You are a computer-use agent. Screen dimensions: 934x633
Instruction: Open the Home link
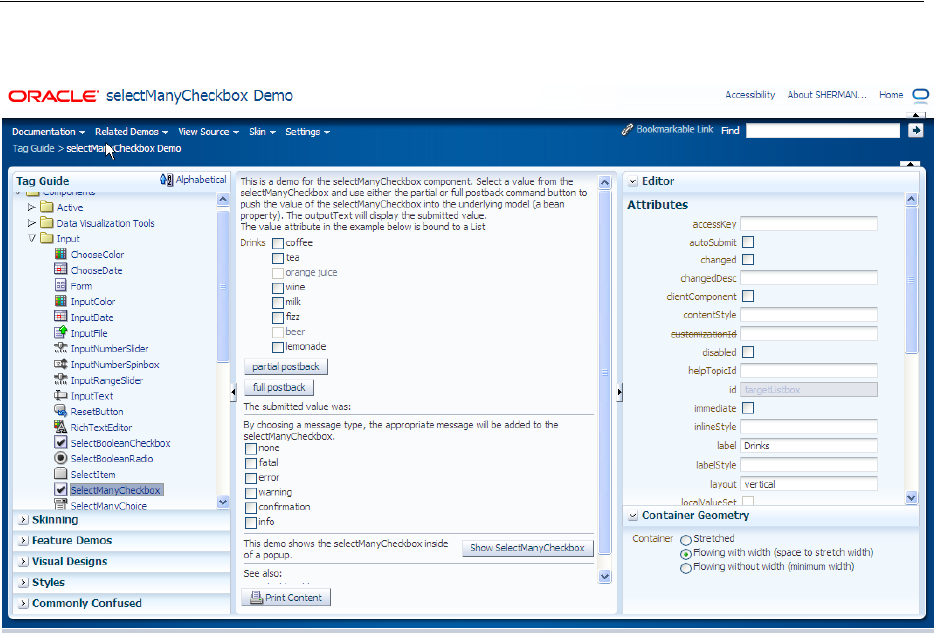(x=891, y=95)
